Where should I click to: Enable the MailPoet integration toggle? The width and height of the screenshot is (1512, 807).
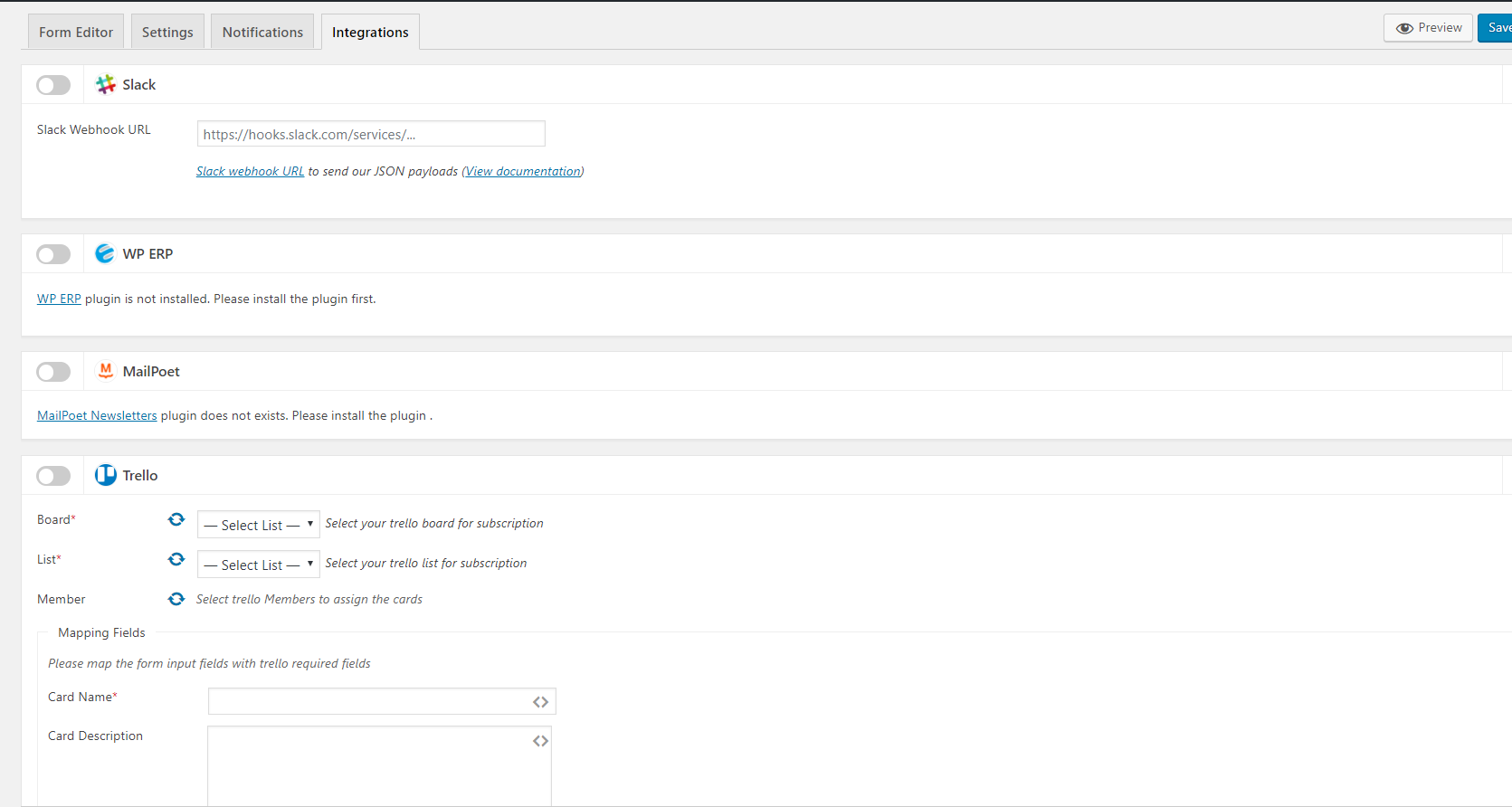coord(53,372)
